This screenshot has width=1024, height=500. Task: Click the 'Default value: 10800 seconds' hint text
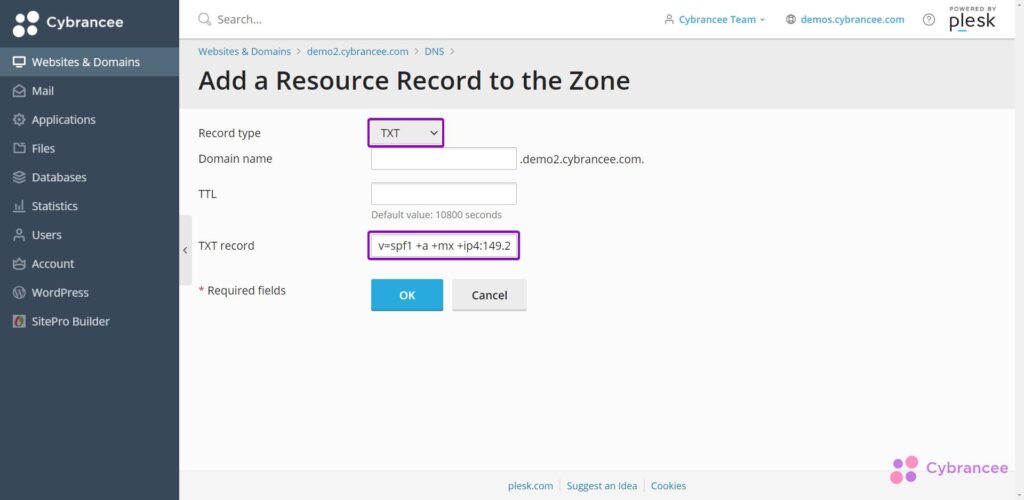tap(436, 215)
